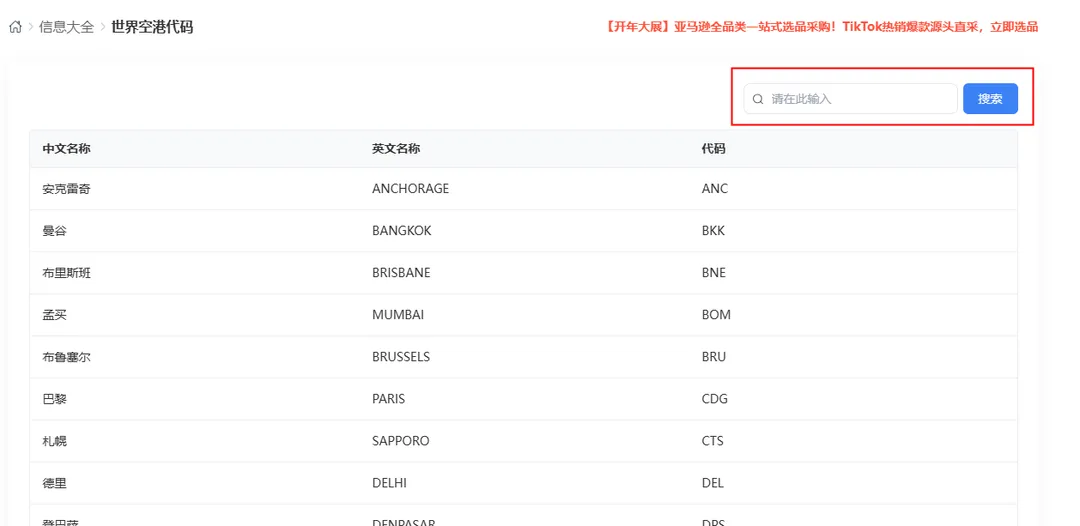Select the DEL code cell
1080x526 pixels.
pos(712,483)
